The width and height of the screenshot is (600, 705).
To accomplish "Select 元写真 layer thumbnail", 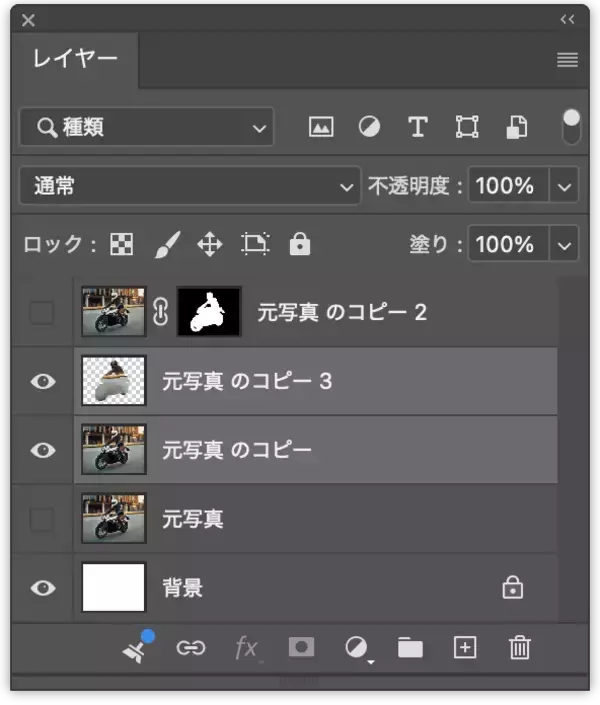I will (114, 518).
